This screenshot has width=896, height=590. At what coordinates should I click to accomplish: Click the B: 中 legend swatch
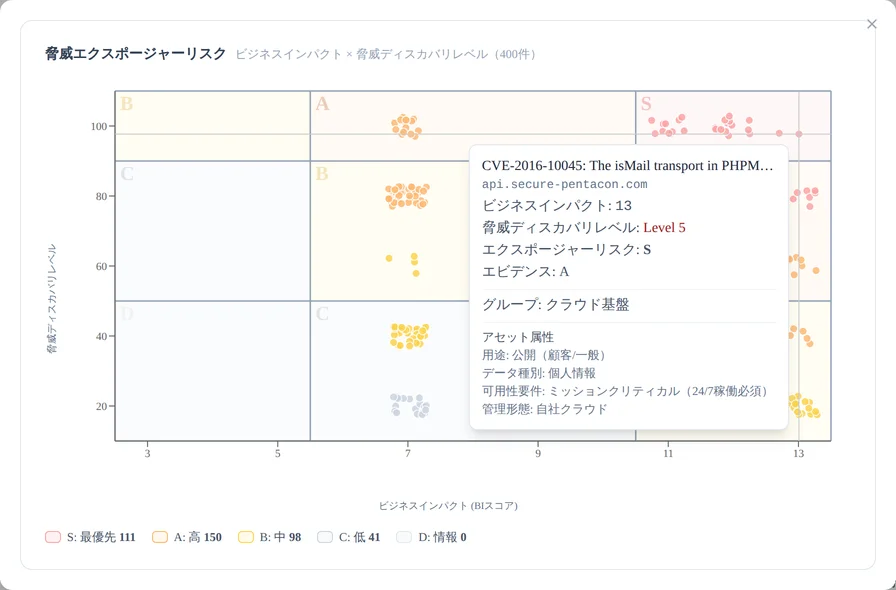point(246,537)
